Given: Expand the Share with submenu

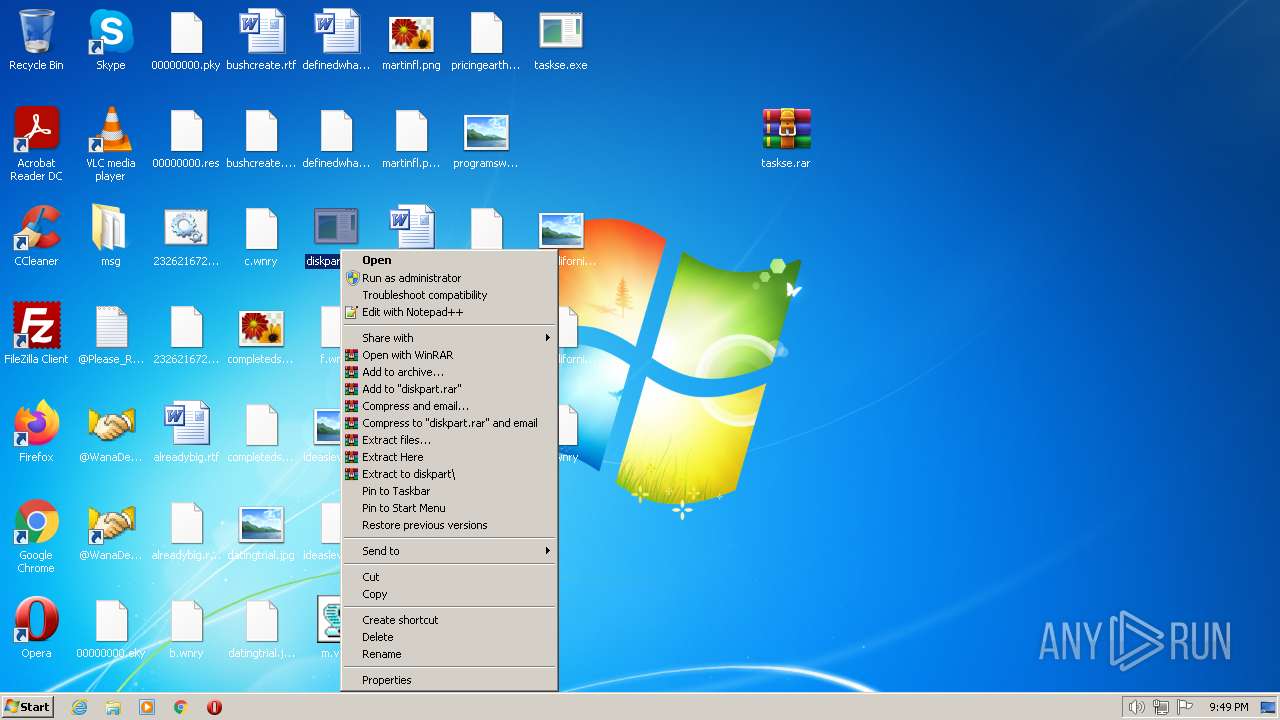Looking at the screenshot, I should point(449,338).
